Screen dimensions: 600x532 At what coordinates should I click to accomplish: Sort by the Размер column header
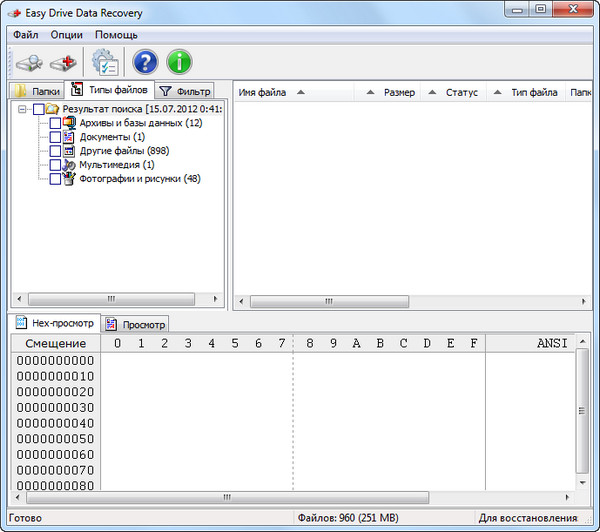click(x=398, y=92)
